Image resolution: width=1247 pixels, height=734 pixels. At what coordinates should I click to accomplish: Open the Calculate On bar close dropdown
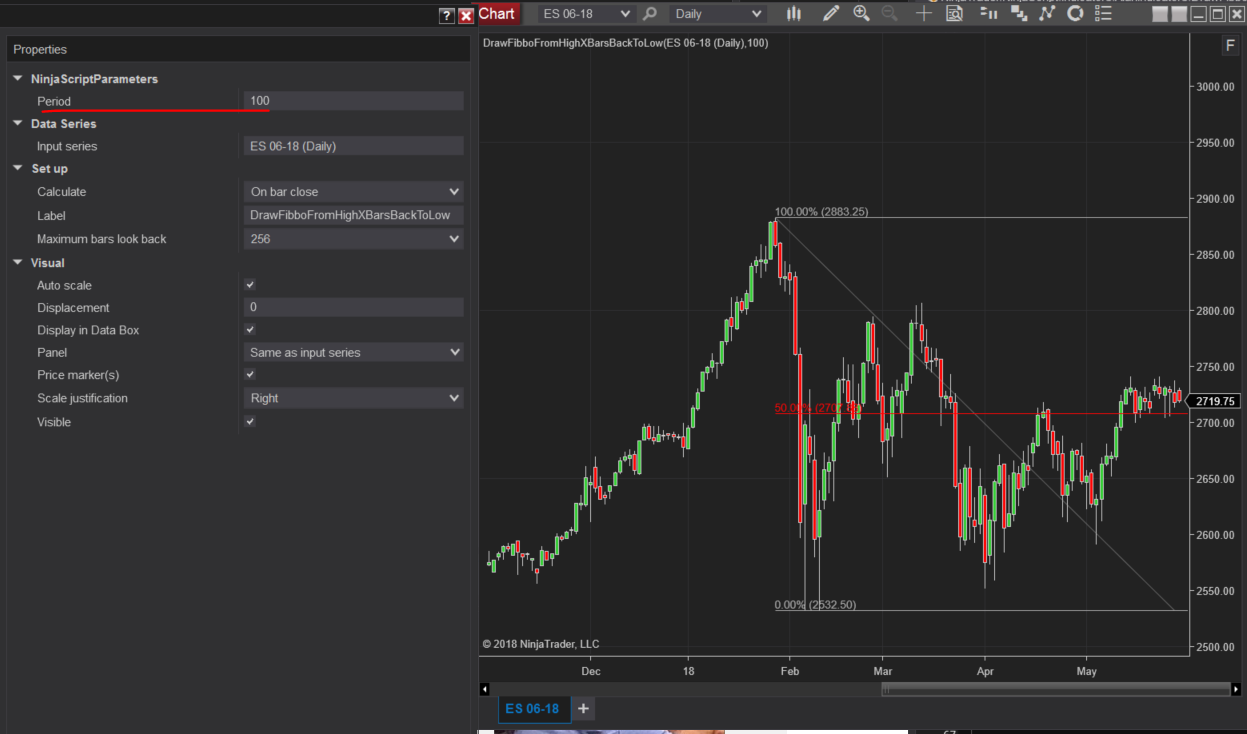353,191
